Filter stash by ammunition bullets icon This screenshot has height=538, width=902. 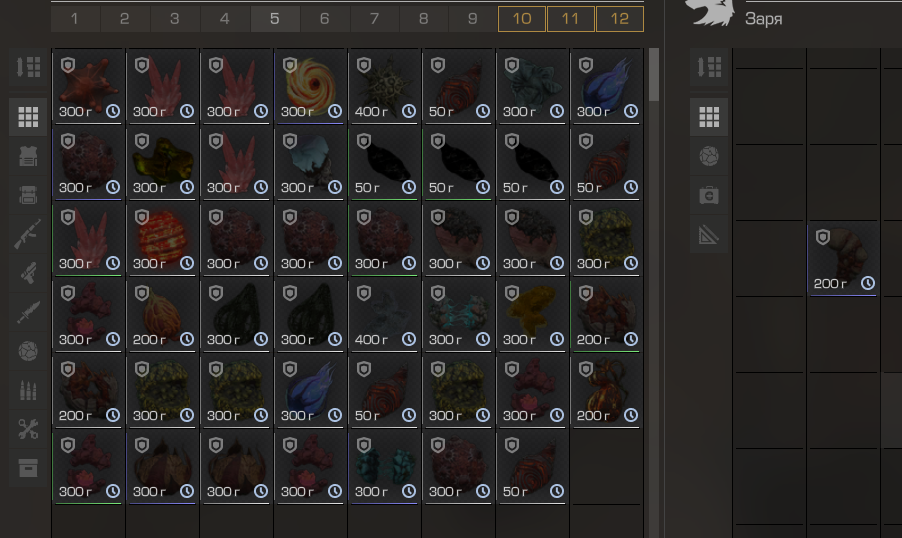pos(28,390)
